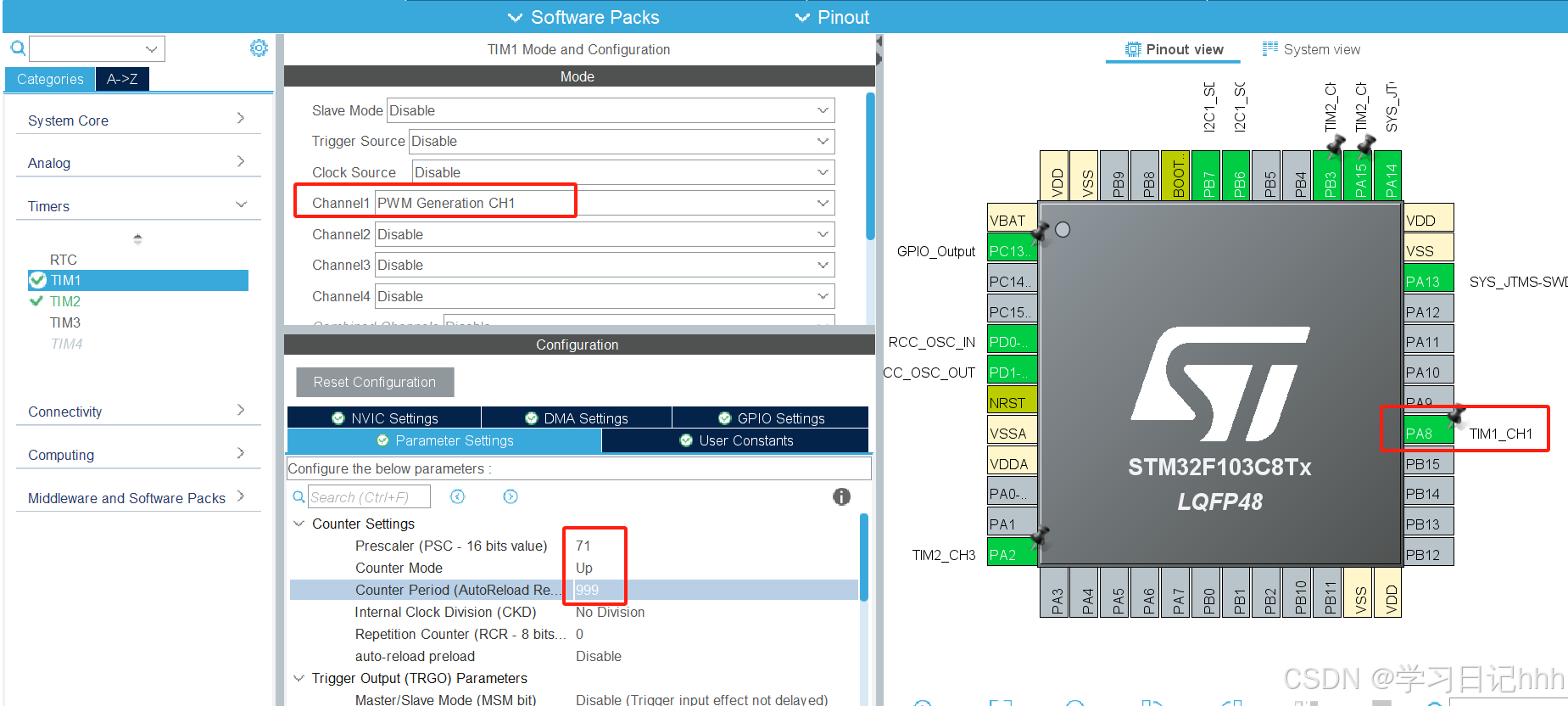
Task: Open the GPIO Settings tab
Action: [x=771, y=417]
